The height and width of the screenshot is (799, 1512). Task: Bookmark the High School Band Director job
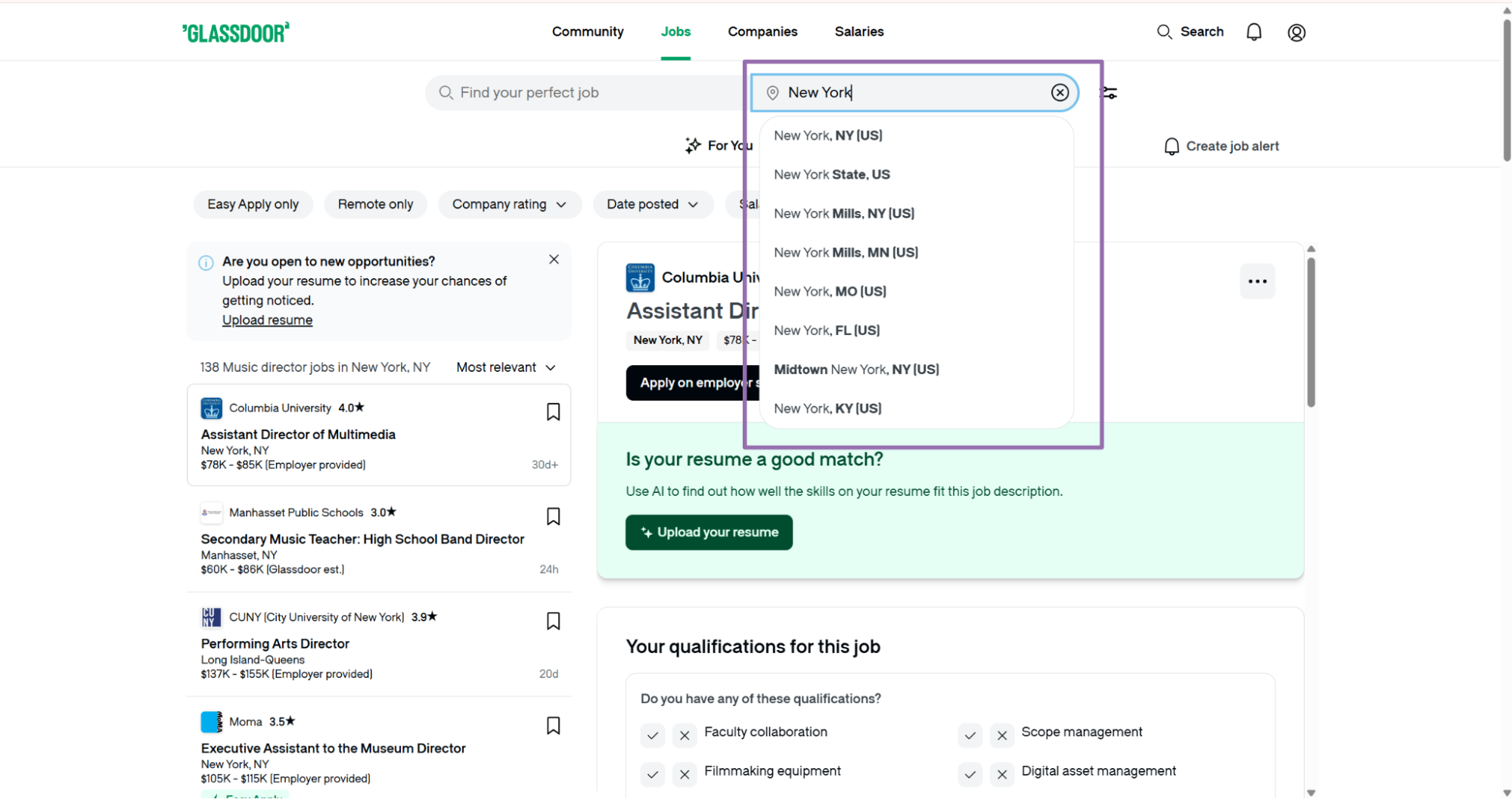click(x=553, y=516)
